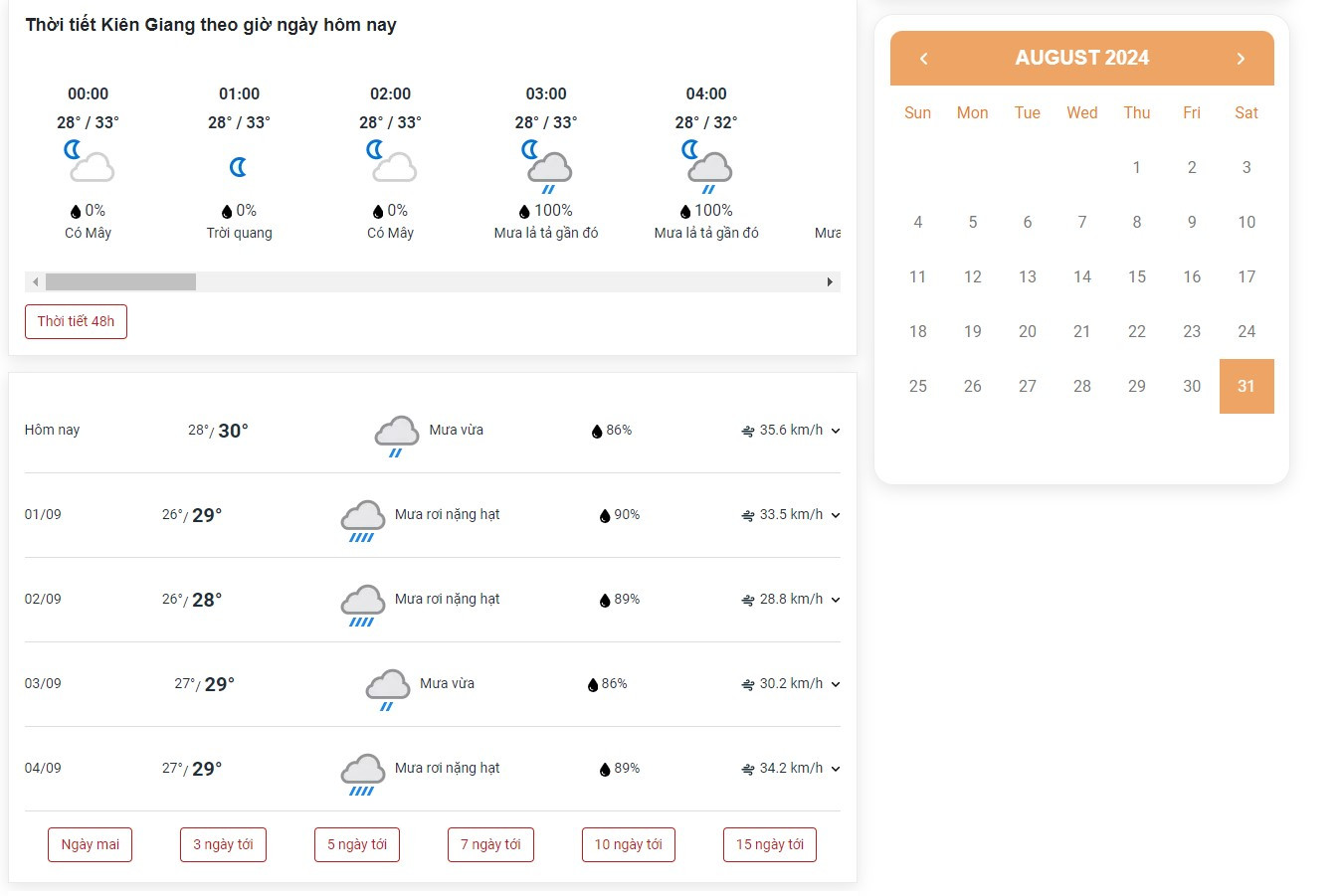This screenshot has width=1340, height=896.
Task: Click the 01/09 date label
Action: tap(43, 515)
